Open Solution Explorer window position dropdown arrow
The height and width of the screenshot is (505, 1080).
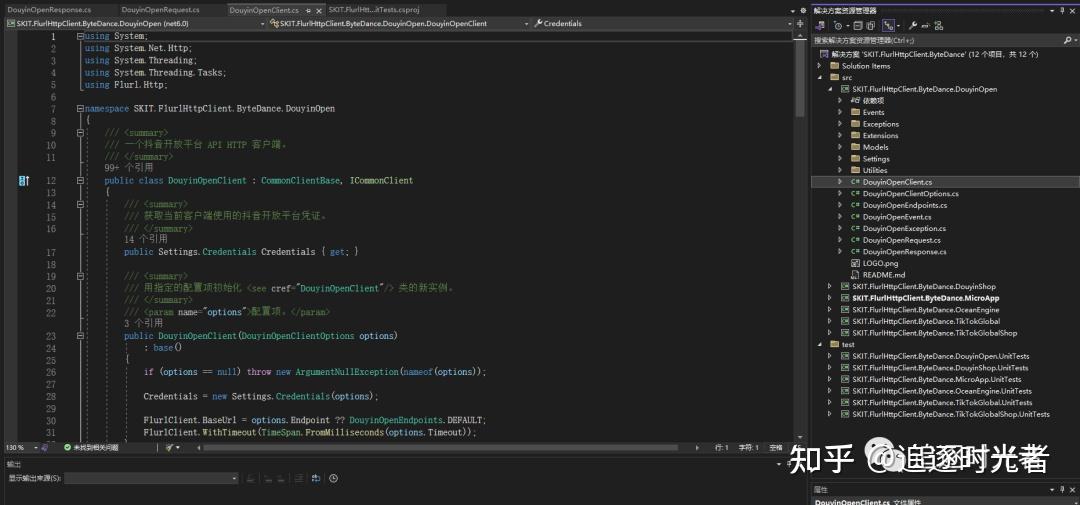1052,11
